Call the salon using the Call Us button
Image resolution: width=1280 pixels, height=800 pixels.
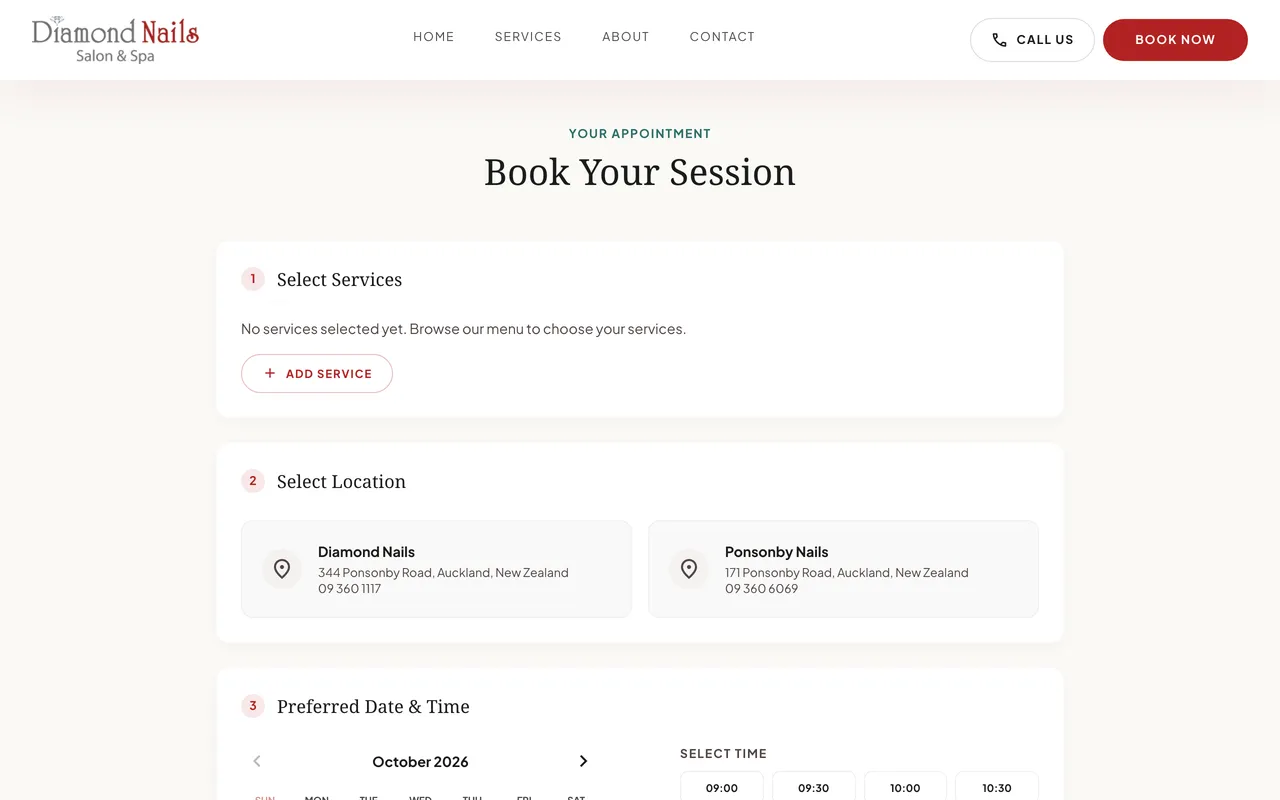1032,40
